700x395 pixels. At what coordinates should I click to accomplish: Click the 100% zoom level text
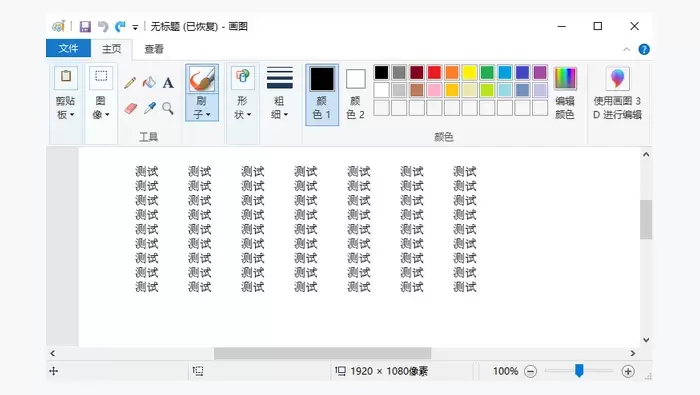[505, 371]
